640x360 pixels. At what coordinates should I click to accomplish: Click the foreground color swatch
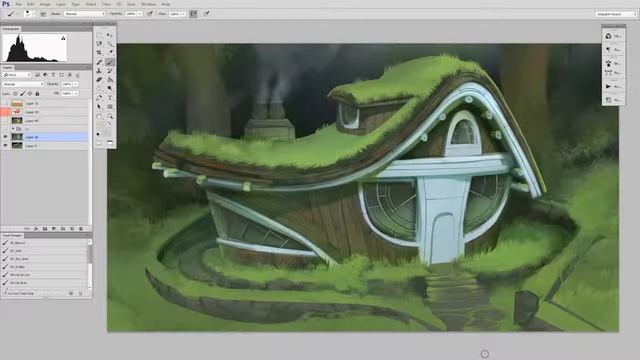click(x=100, y=126)
